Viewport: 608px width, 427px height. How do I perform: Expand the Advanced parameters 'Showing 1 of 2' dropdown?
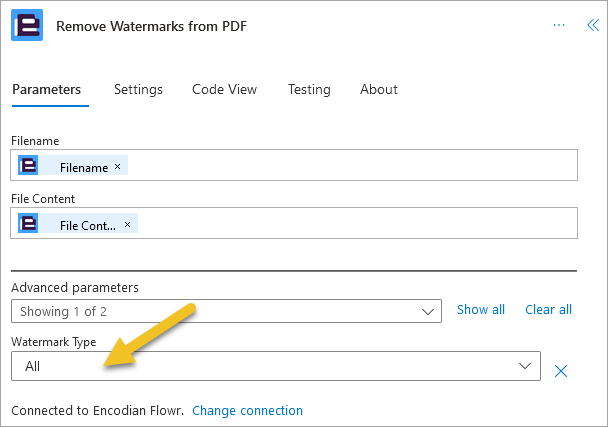click(x=226, y=311)
